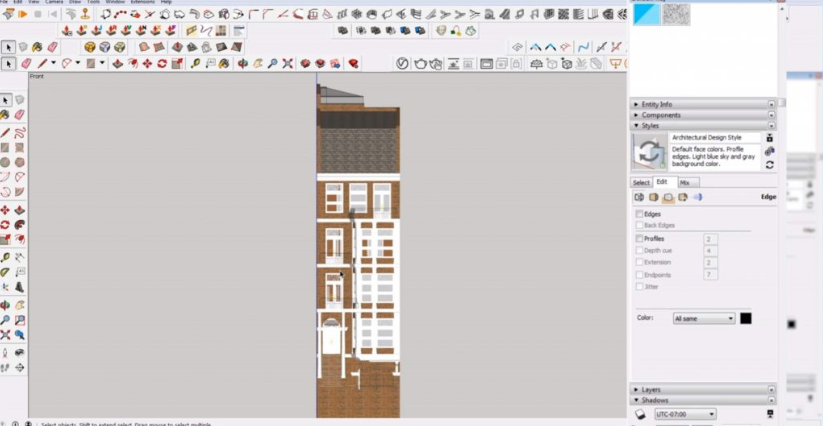Screen dimensions: 823x426
Task: Open the dropdown arrow beside the pencil Line tool
Action: point(53,63)
